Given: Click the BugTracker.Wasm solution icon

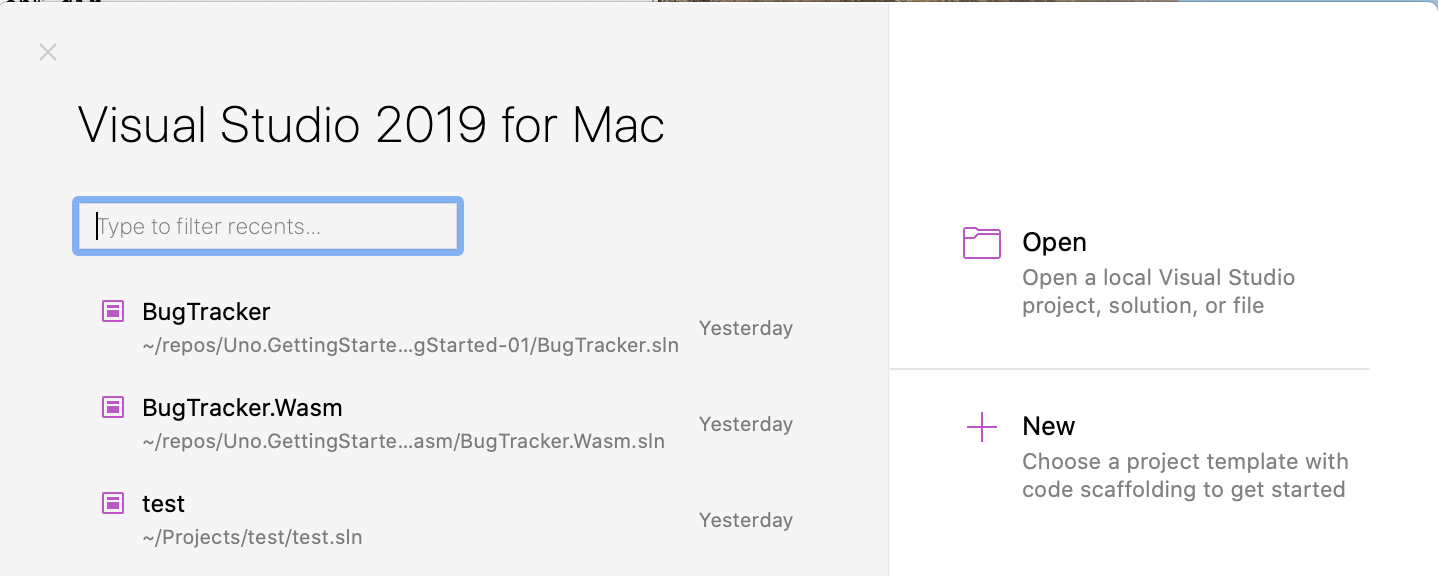Looking at the screenshot, I should pyautogui.click(x=112, y=407).
